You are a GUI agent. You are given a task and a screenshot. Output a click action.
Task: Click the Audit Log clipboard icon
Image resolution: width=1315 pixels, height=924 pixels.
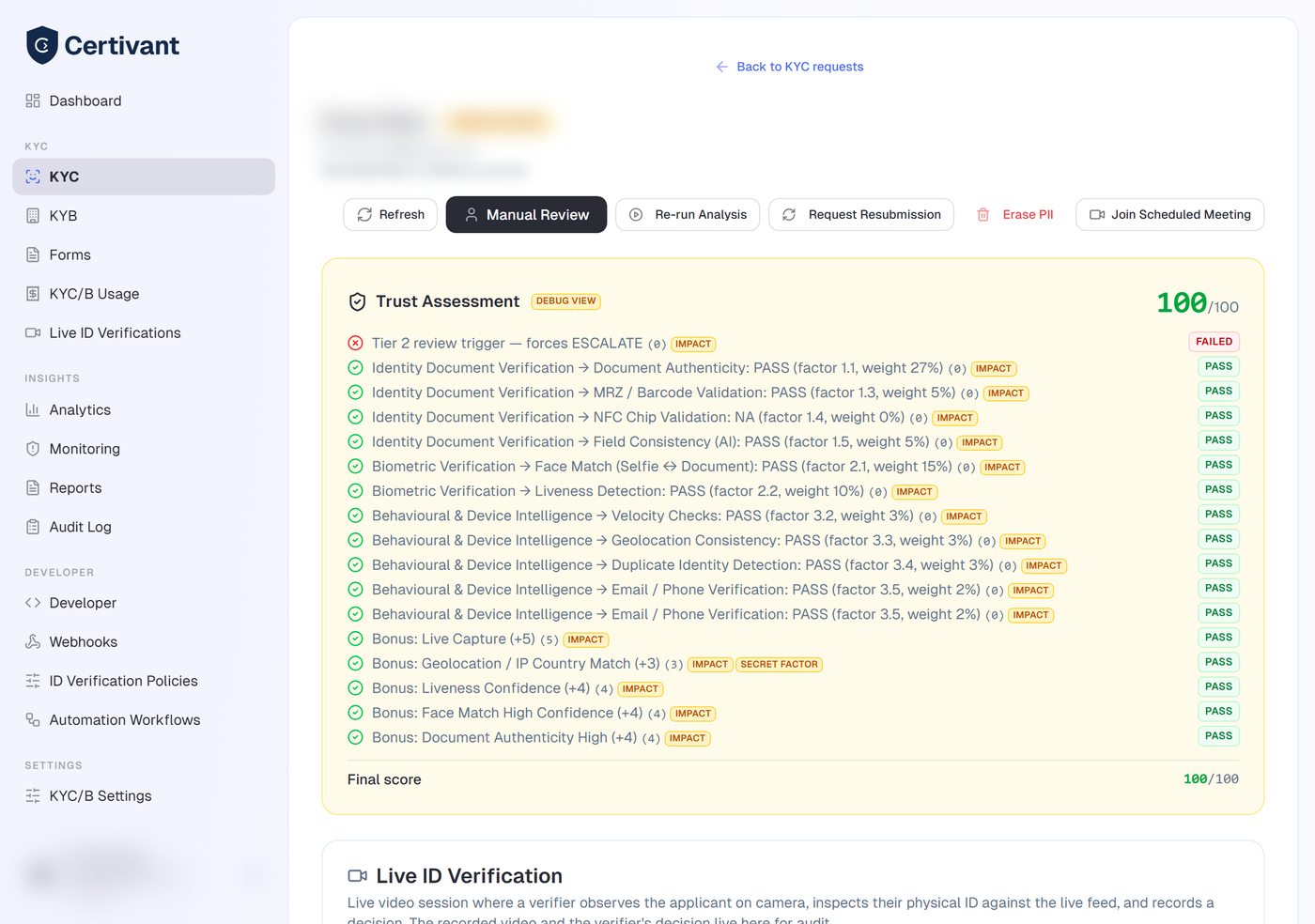(x=33, y=527)
